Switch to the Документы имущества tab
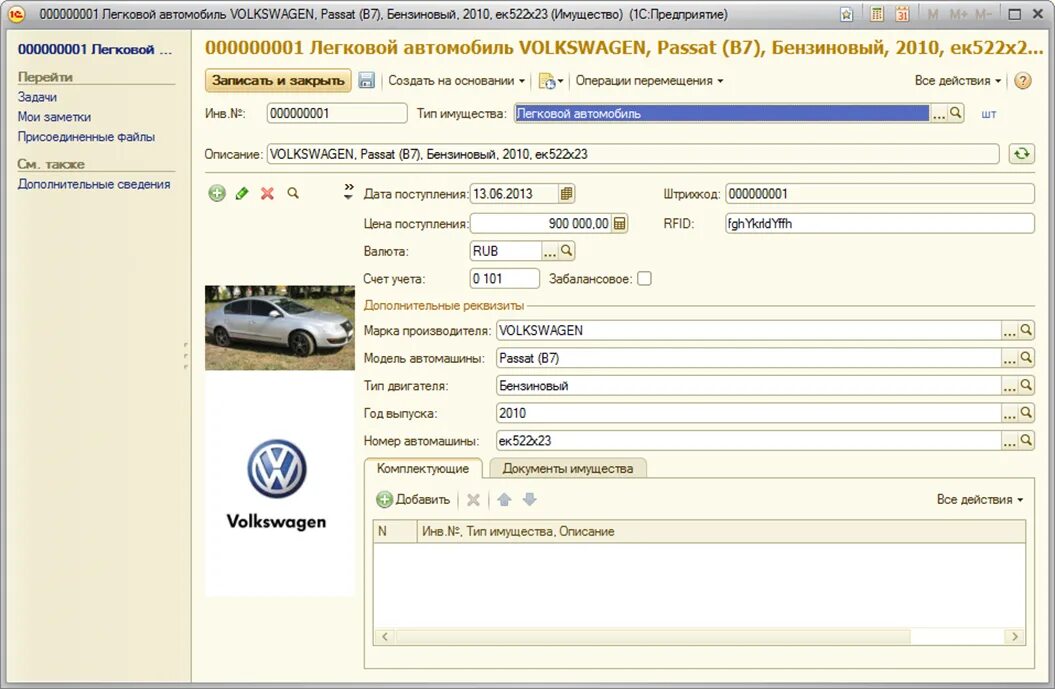The height and width of the screenshot is (689, 1055). (x=567, y=468)
